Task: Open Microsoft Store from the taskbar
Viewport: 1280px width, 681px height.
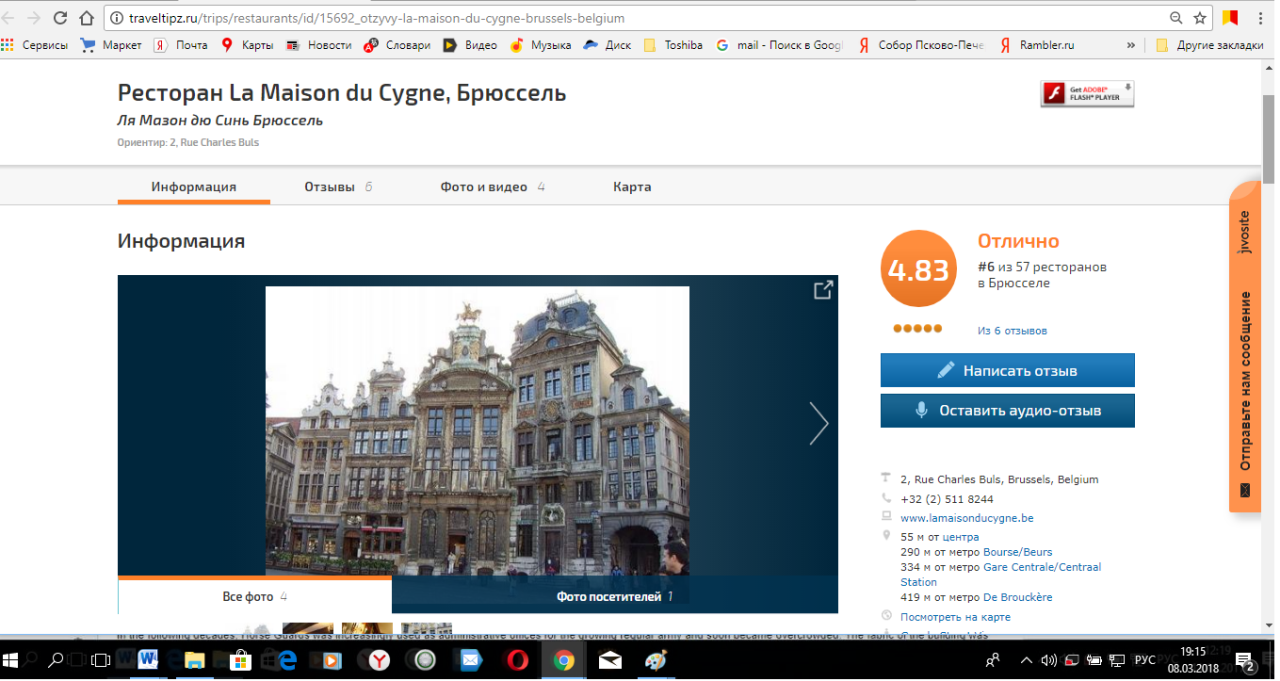Action: click(241, 660)
